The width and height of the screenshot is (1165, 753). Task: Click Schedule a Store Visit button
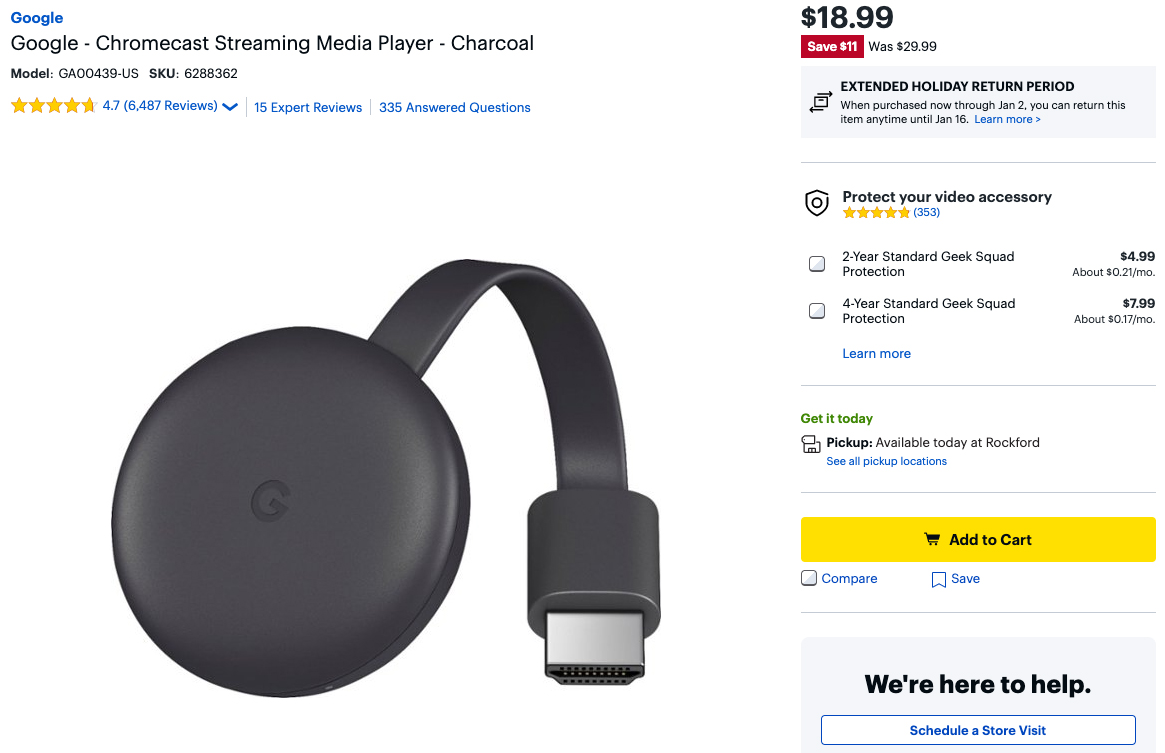[978, 730]
